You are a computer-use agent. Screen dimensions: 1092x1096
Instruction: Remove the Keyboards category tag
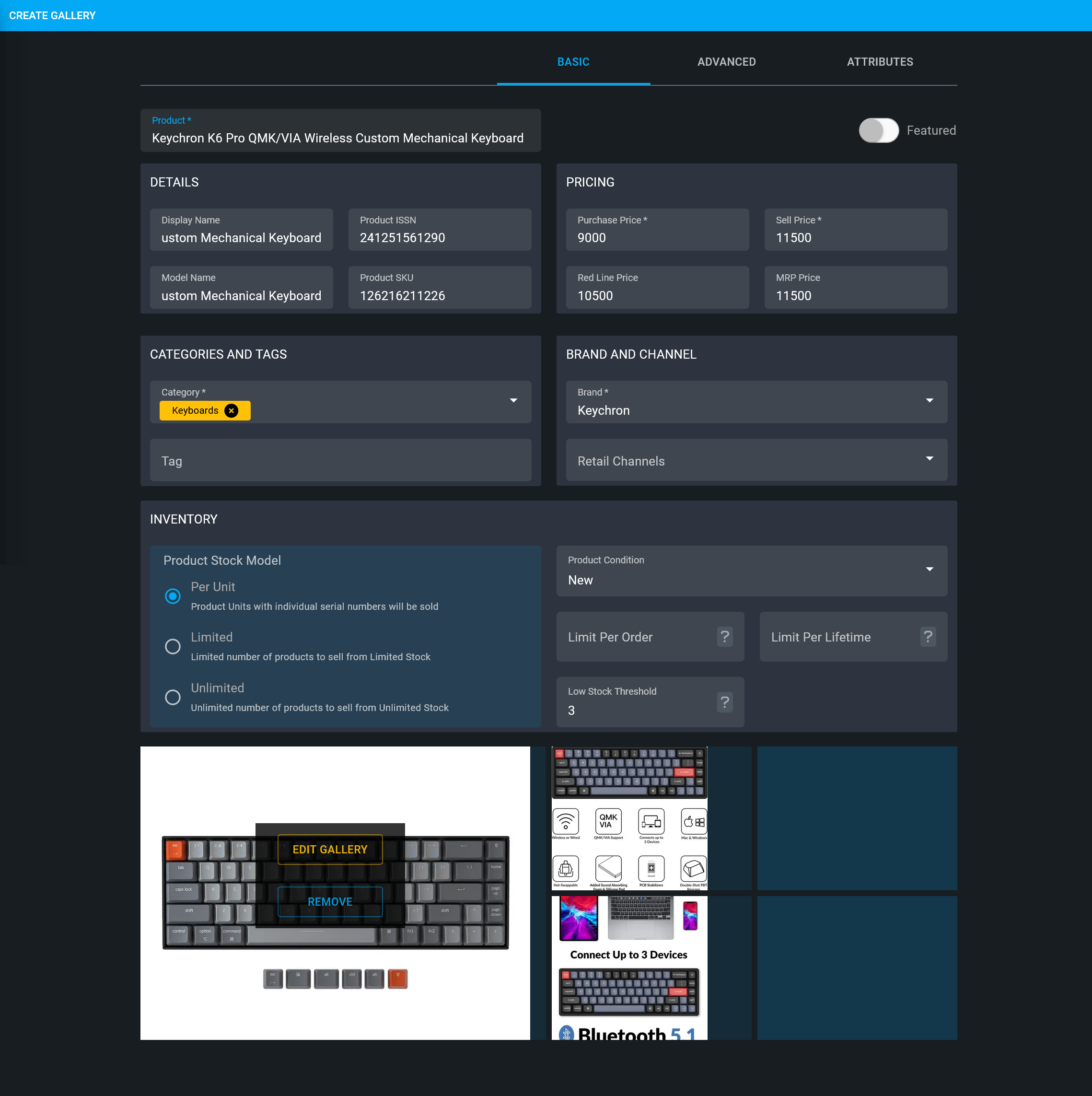tap(232, 411)
